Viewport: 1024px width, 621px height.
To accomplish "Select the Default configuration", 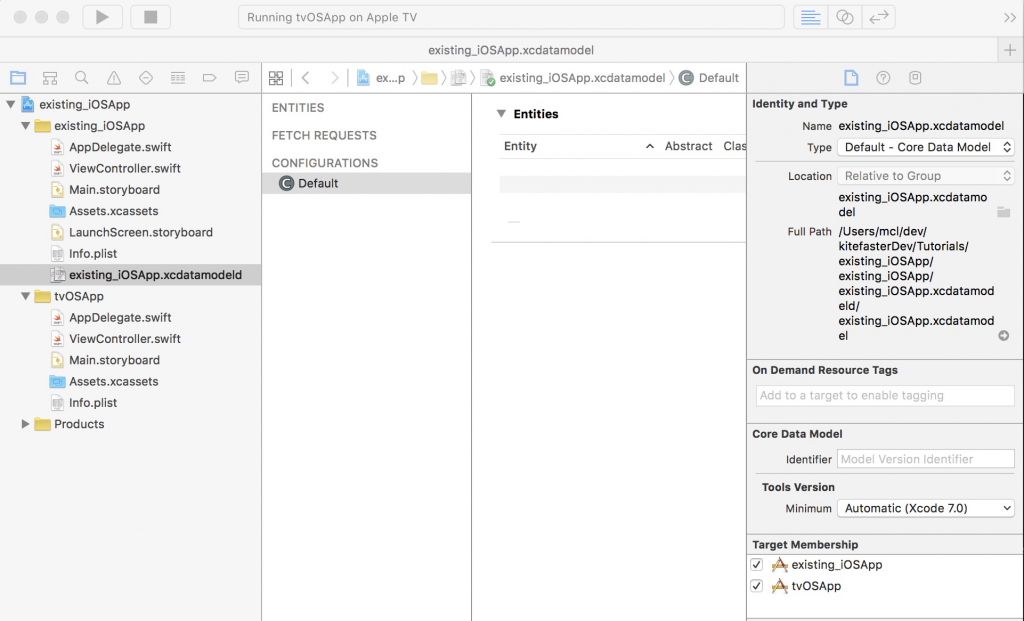I will point(366,183).
